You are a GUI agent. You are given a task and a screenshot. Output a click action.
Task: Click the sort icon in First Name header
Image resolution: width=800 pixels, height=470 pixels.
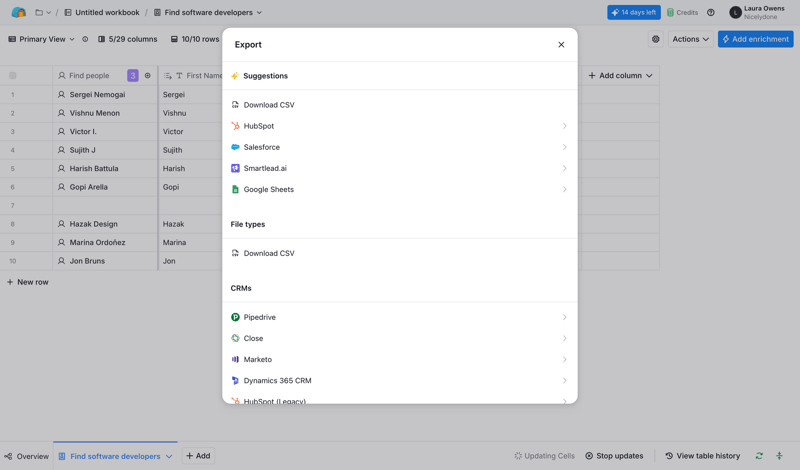(167, 76)
